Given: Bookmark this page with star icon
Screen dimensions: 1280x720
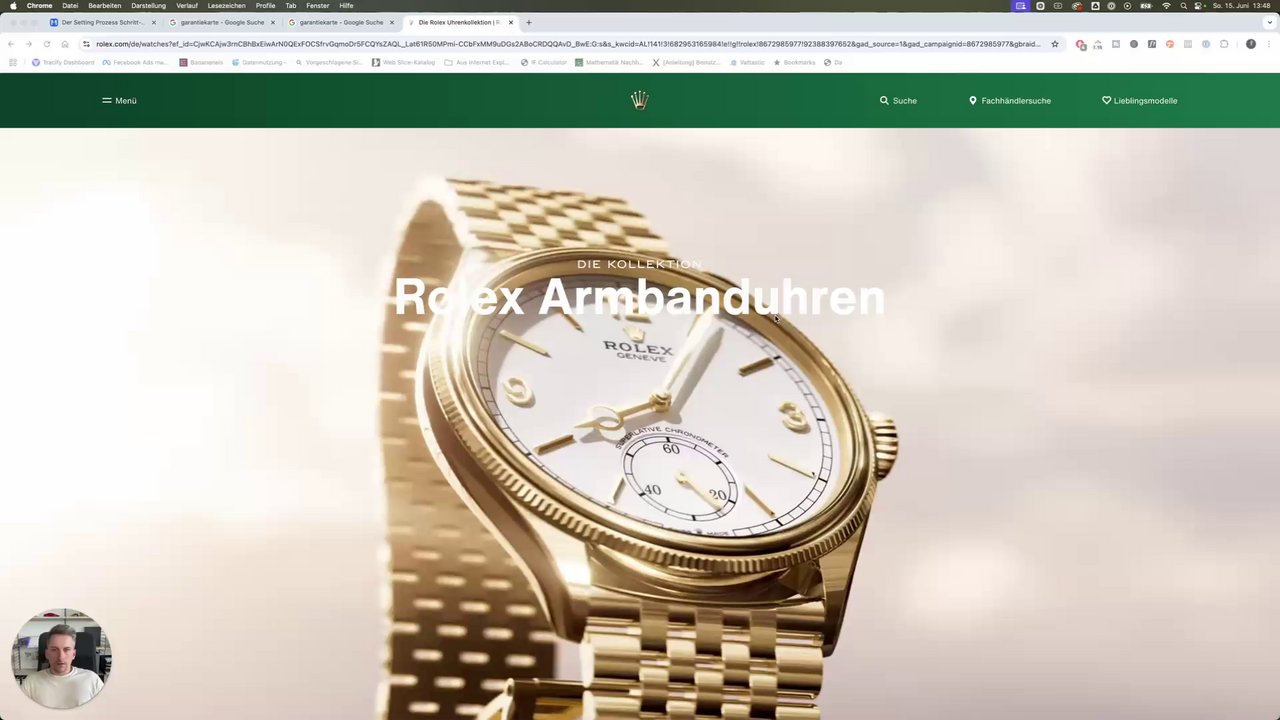Looking at the screenshot, I should 1055,44.
